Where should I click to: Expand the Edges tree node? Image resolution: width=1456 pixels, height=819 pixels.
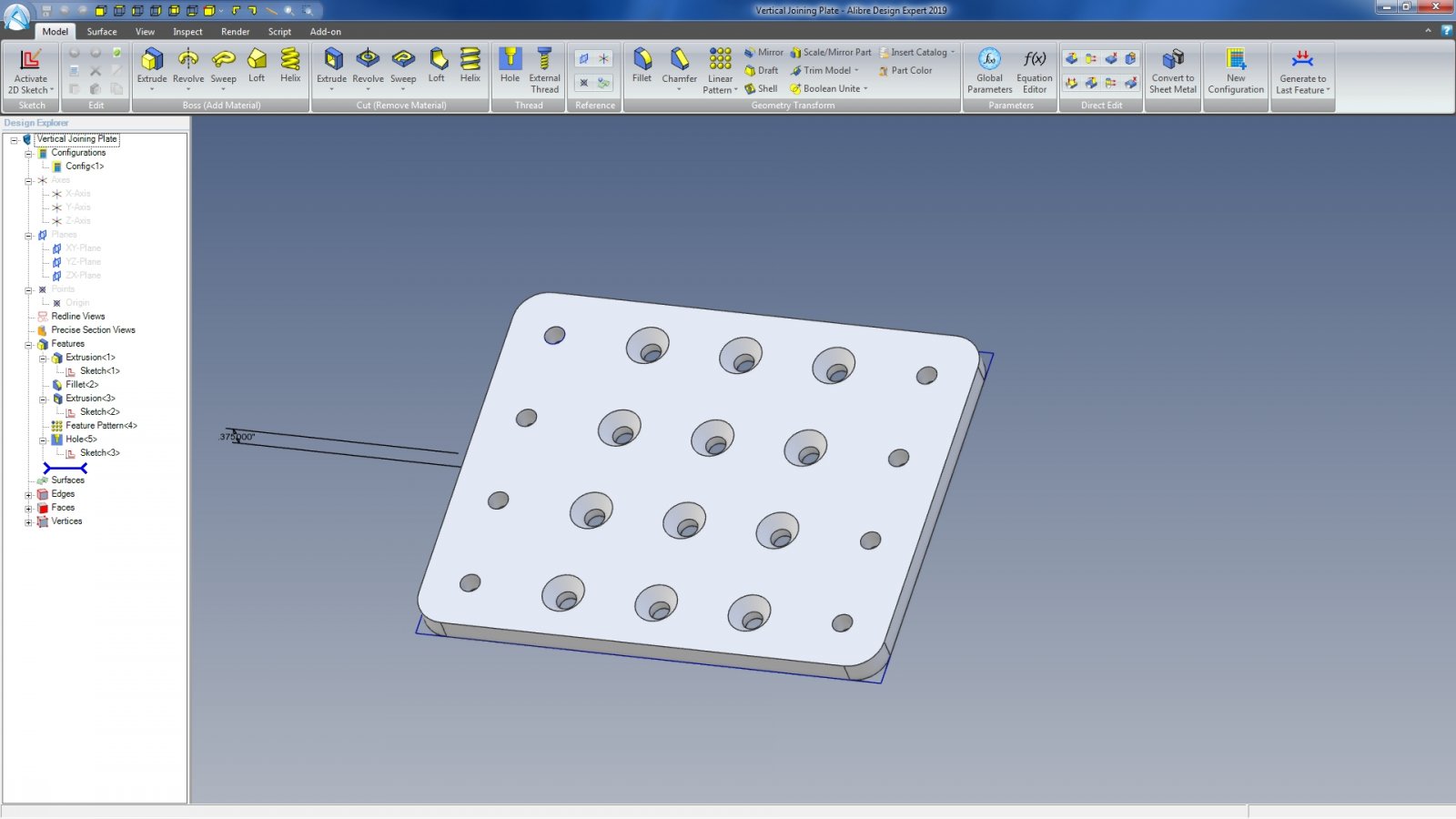pos(28,495)
